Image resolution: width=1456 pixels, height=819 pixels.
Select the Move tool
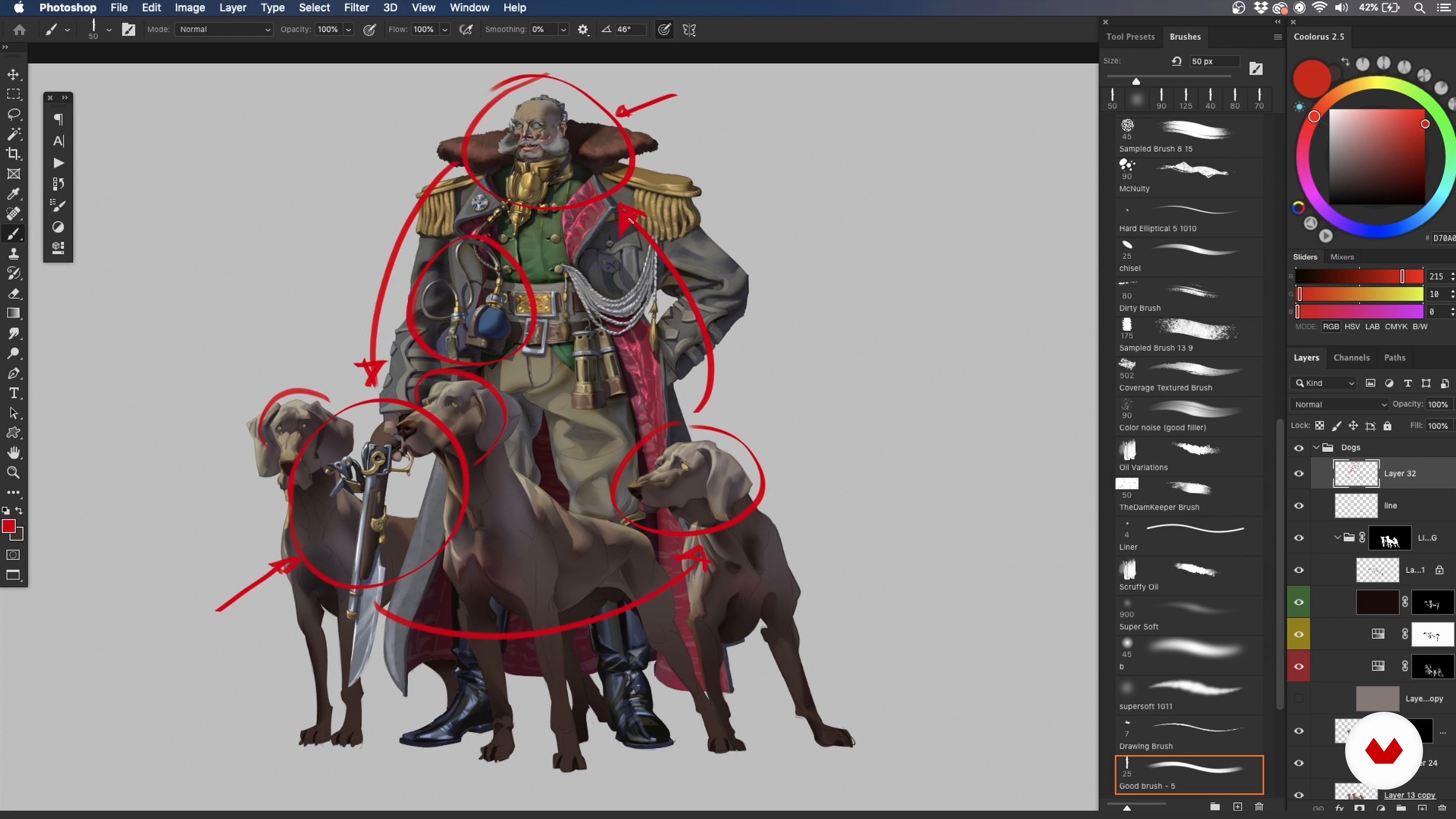[14, 74]
